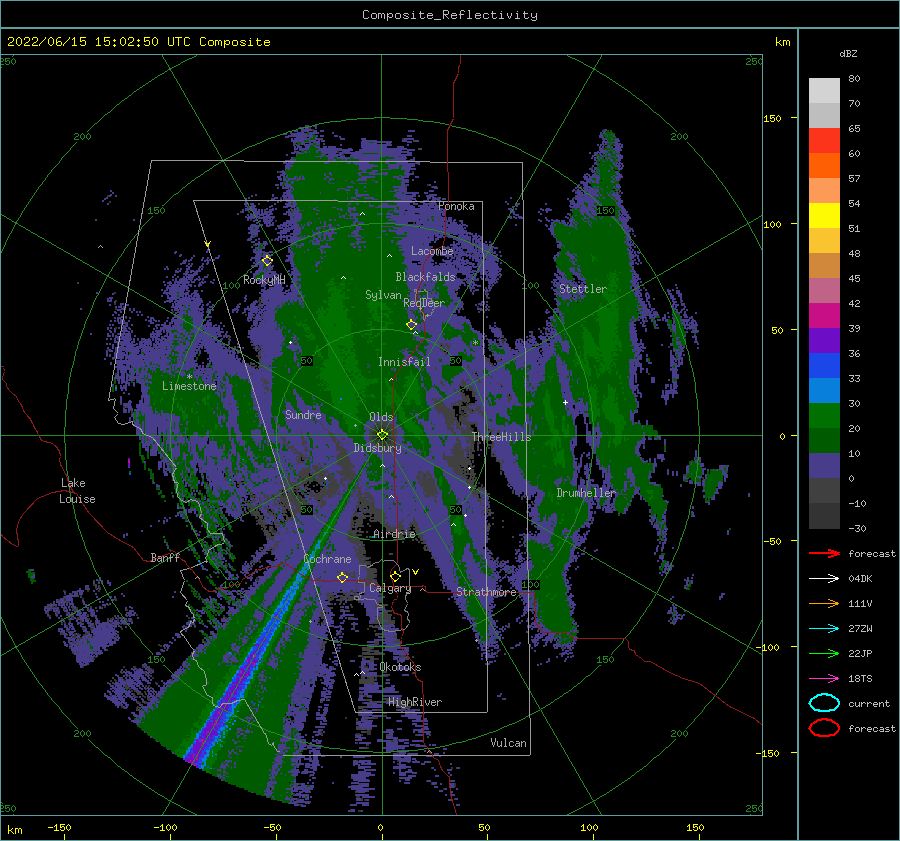Select the 54 dBZ yellow swatch
This screenshot has height=841, width=900.
click(x=824, y=215)
